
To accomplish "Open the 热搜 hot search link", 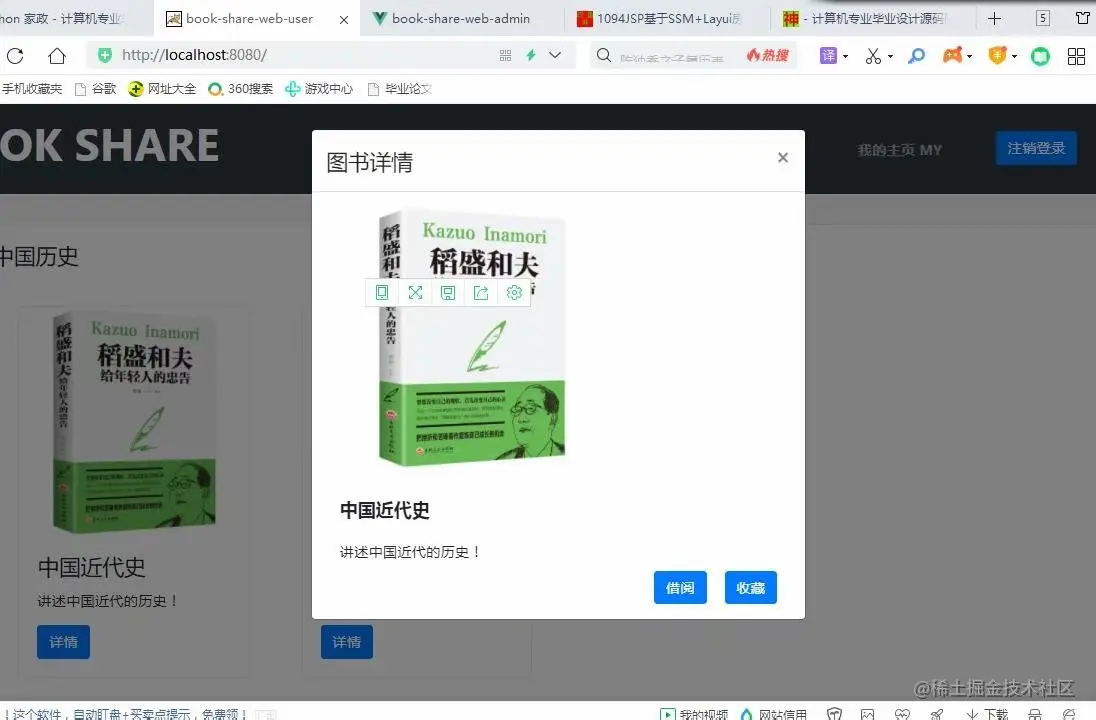I will [767, 55].
